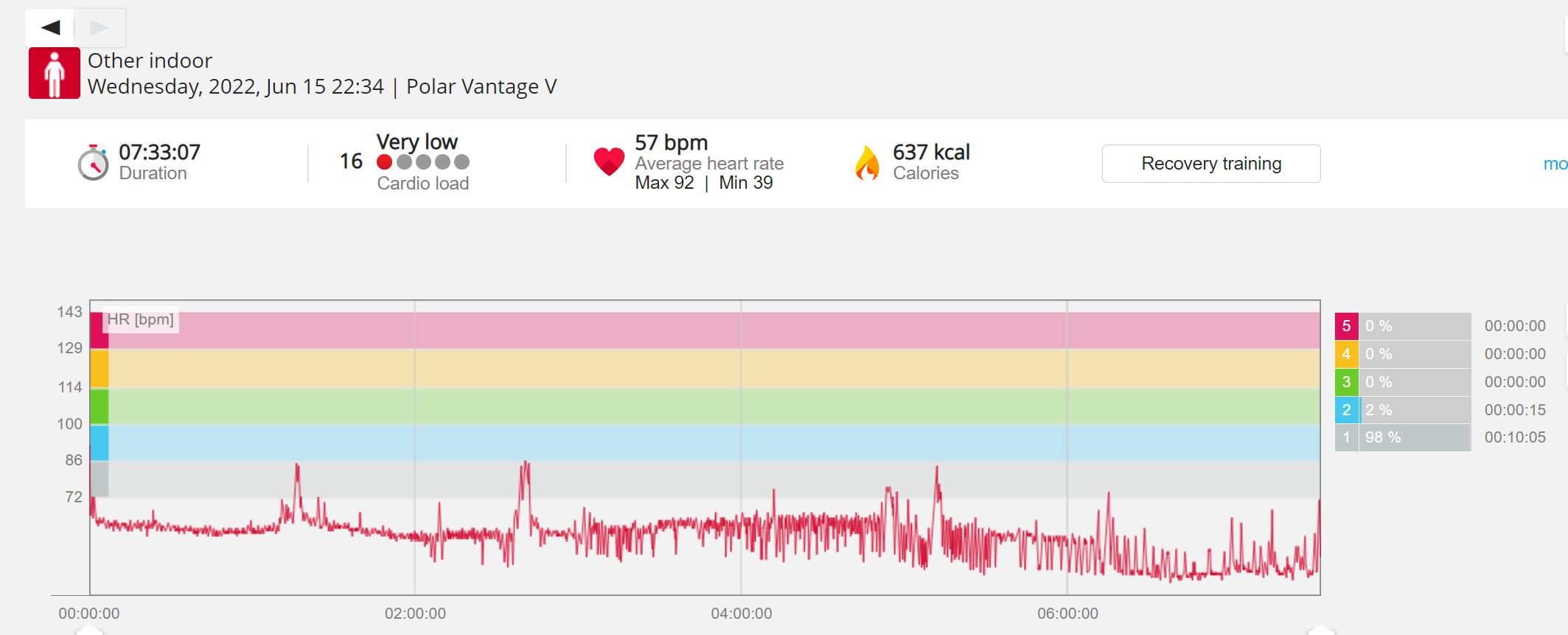Select heart rate zone 4 orange box
The image size is (1568, 635).
[1346, 354]
